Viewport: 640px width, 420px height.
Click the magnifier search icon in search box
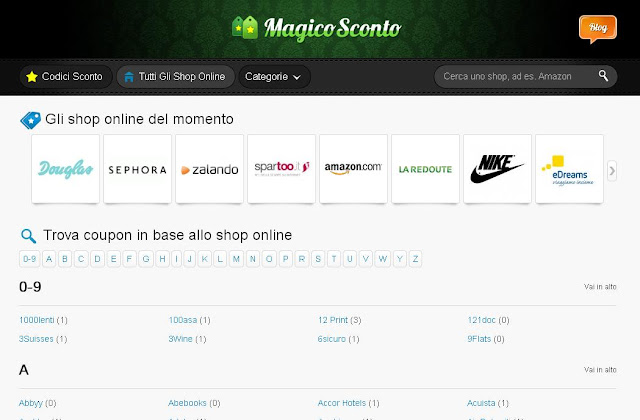(603, 76)
